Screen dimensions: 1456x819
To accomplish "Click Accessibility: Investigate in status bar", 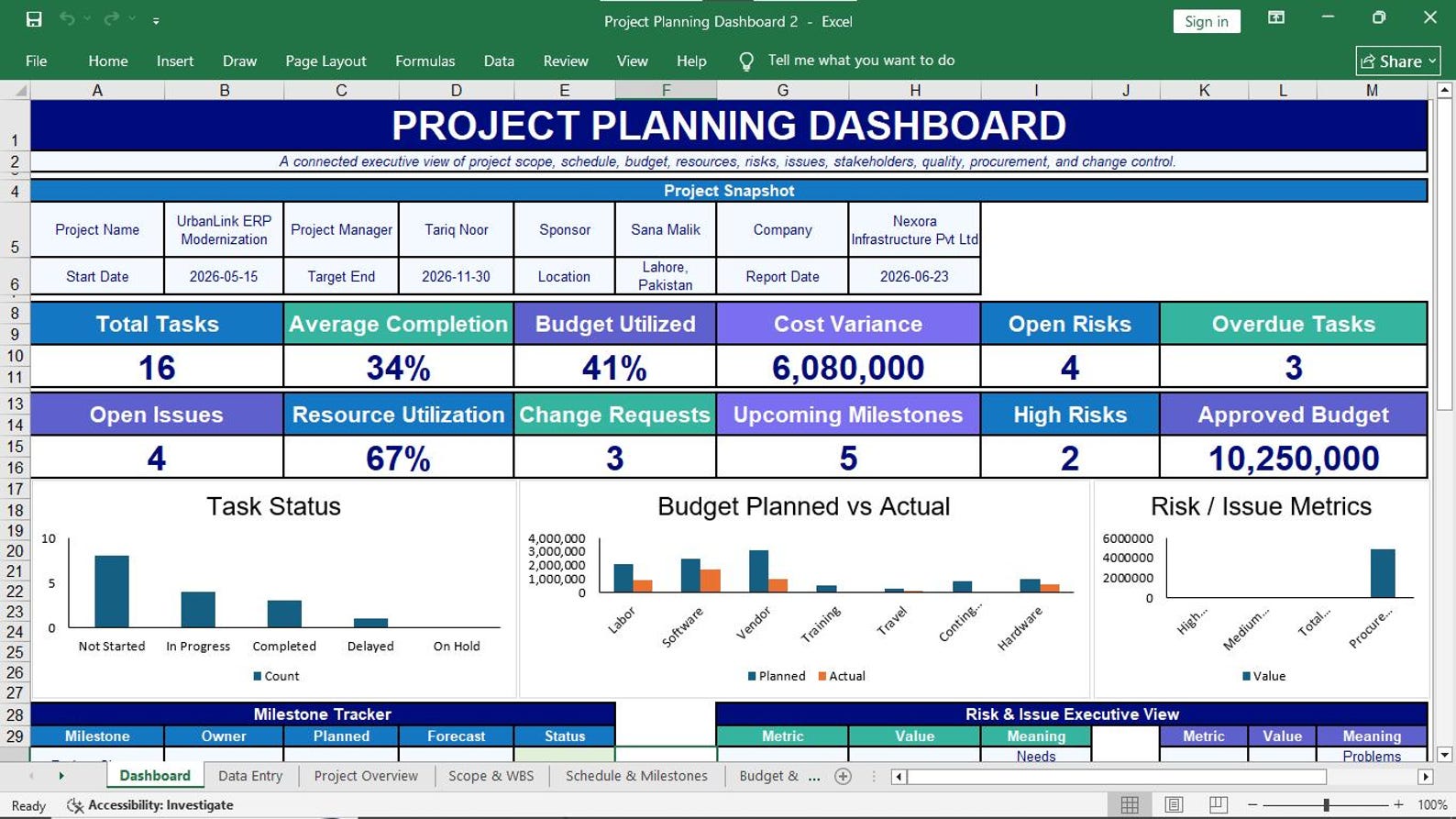I will tap(150, 805).
